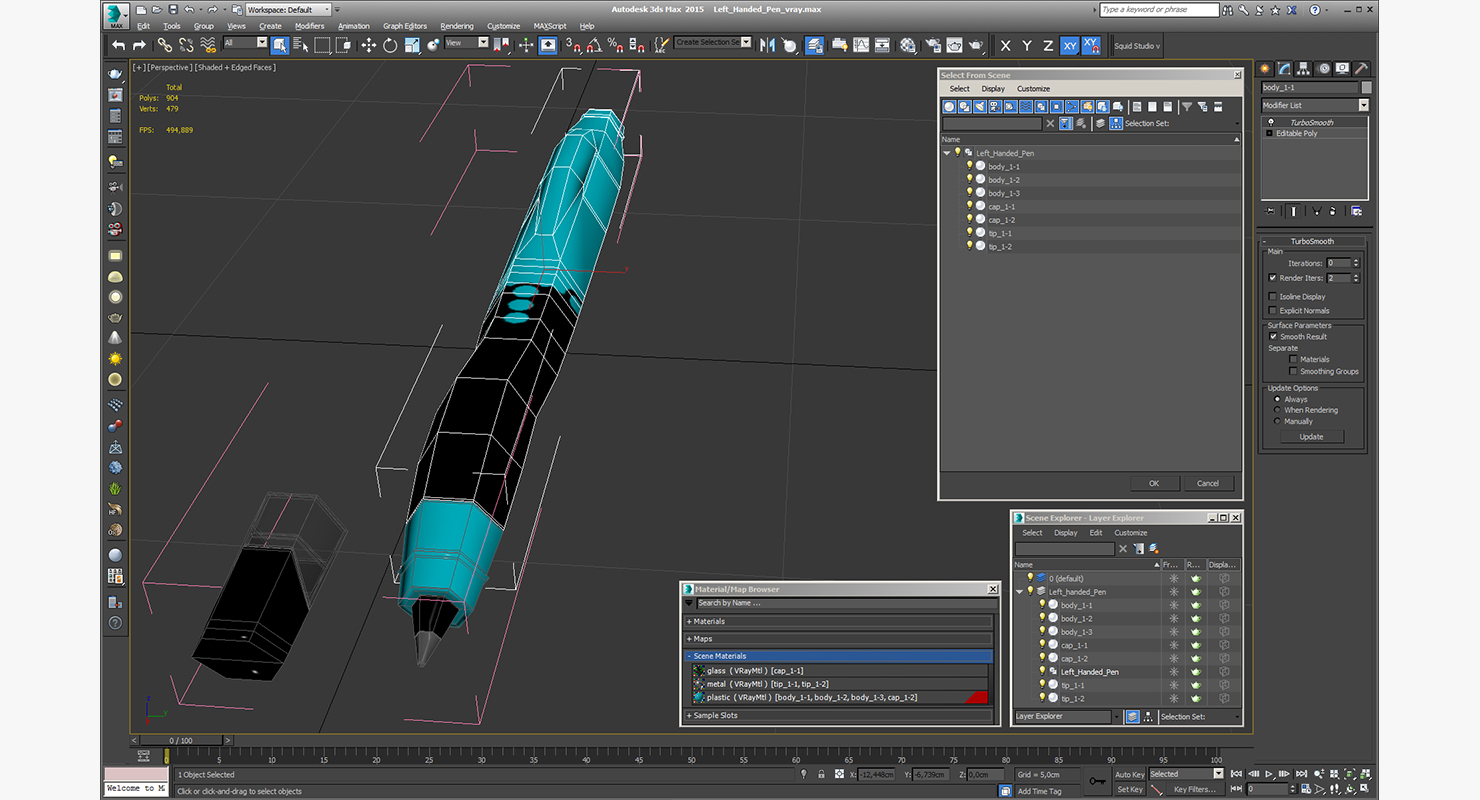Image resolution: width=1480 pixels, height=800 pixels.
Task: Open the Material Editor icon
Action: click(908, 45)
